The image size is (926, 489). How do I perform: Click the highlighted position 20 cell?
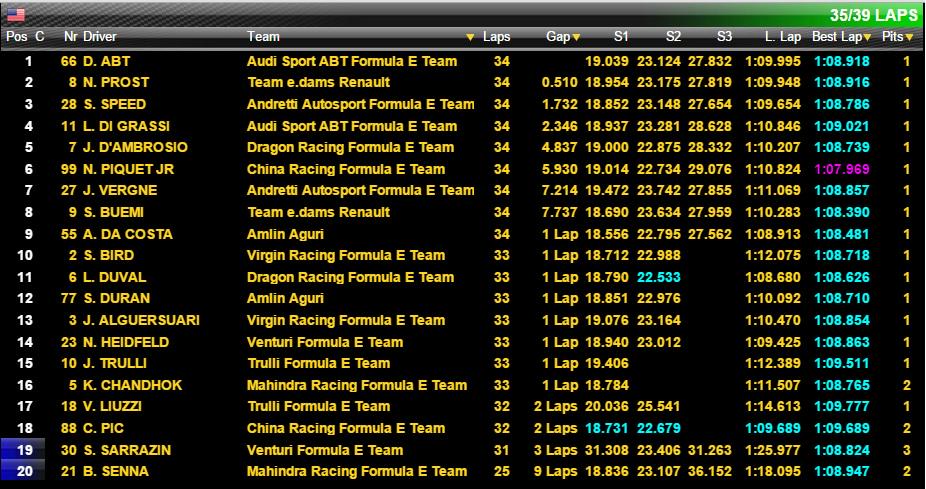23,471
